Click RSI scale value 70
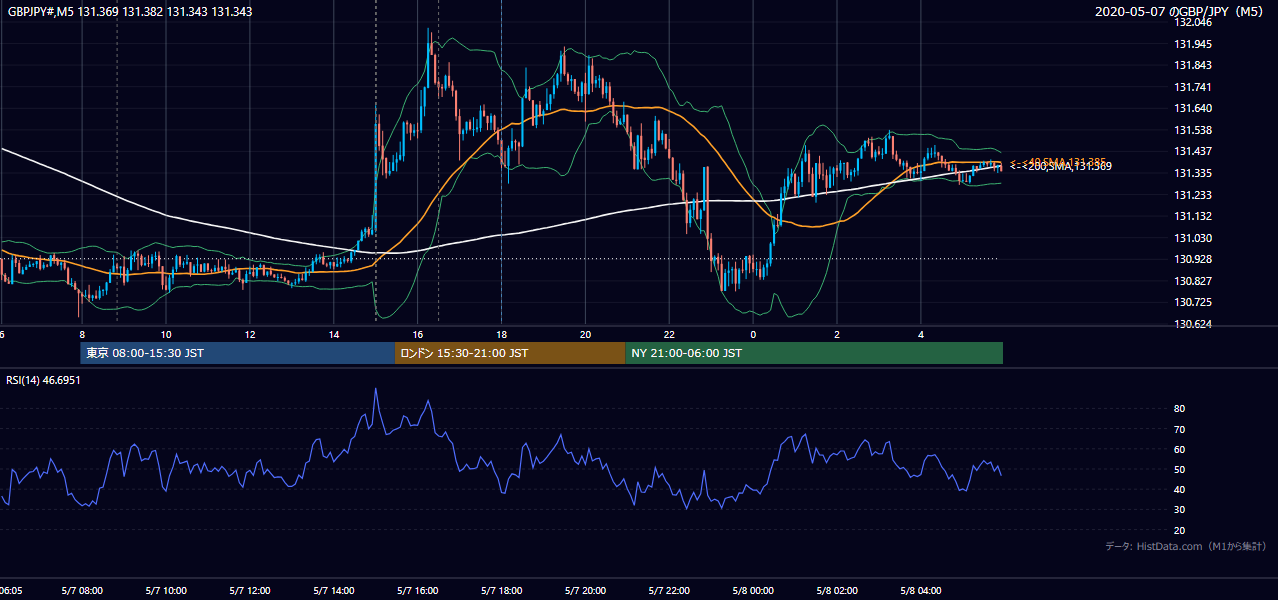This screenshot has width=1278, height=600. tap(1179, 429)
